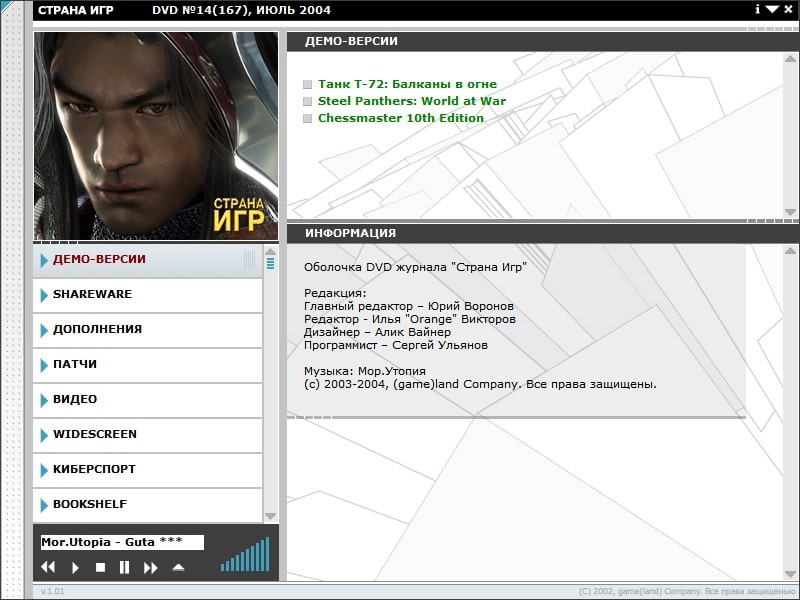Click the Страна Игр cover image
The width and height of the screenshot is (800, 600).
click(156, 136)
